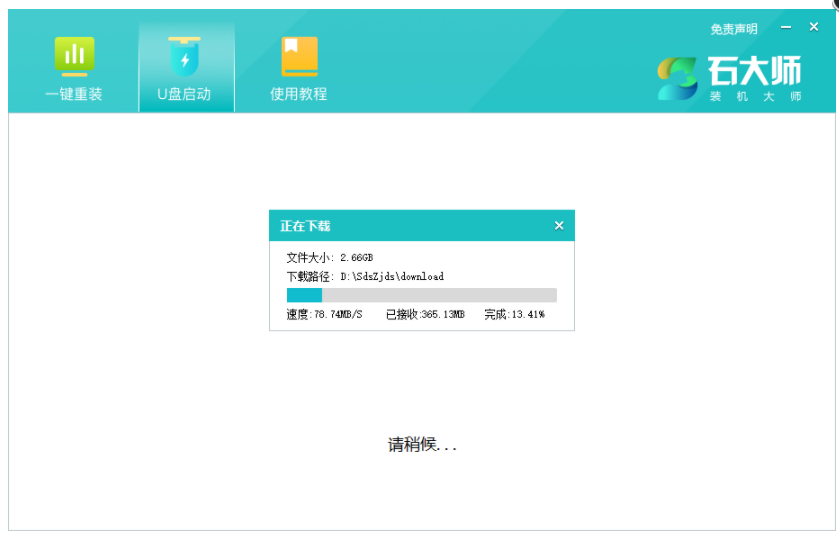The height and width of the screenshot is (536, 839).
Task: Open the 使用教程 tab
Action: 299,68
